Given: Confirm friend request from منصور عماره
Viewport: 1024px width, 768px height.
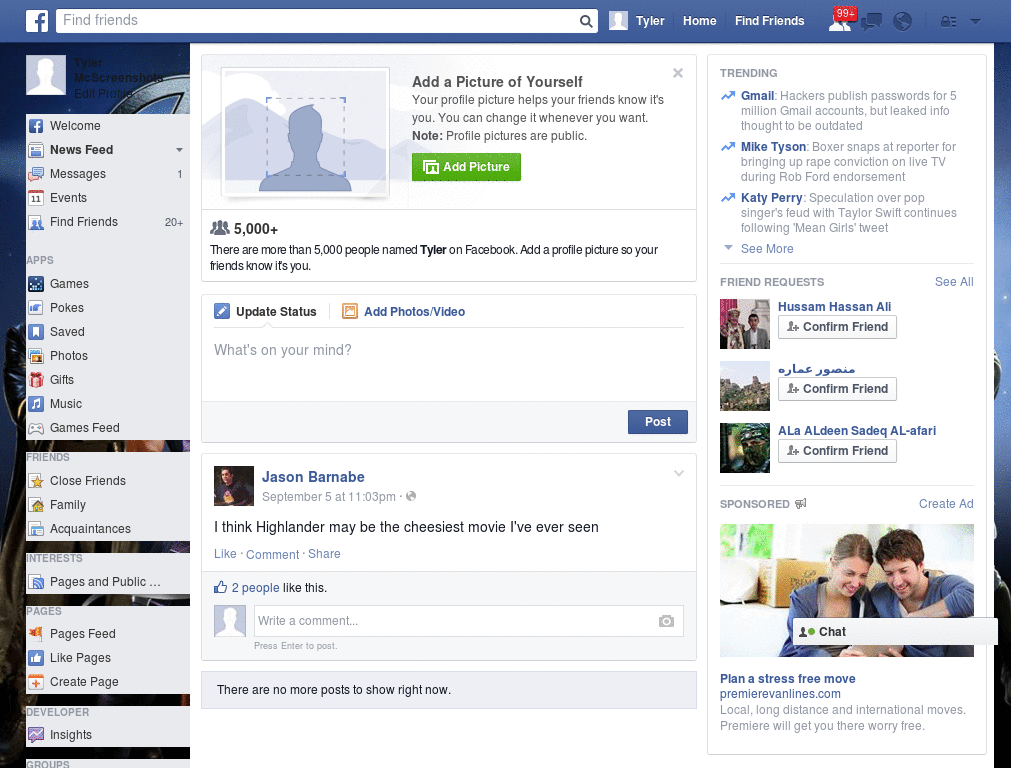Looking at the screenshot, I should [837, 389].
